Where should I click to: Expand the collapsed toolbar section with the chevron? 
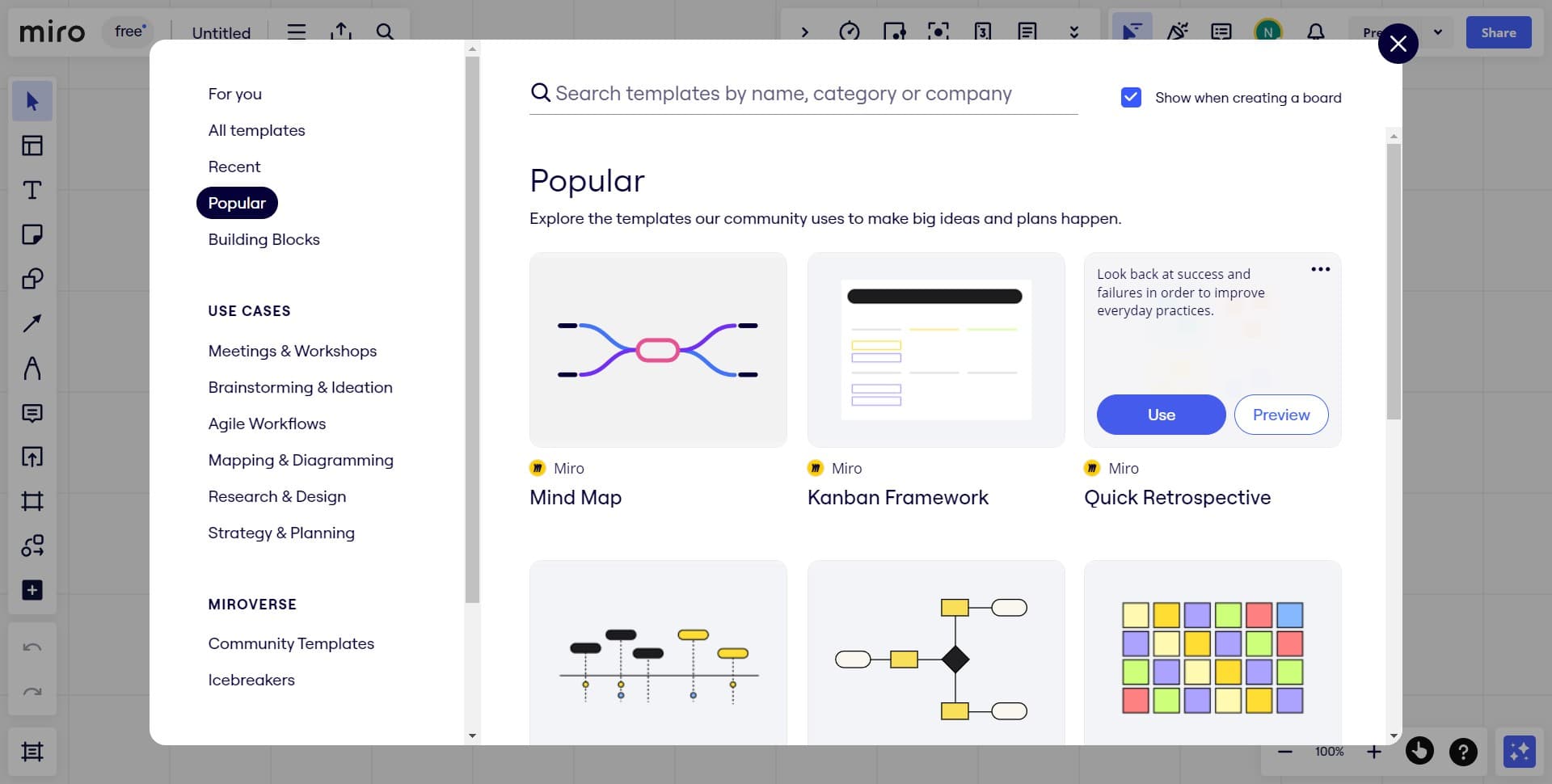coord(805,32)
